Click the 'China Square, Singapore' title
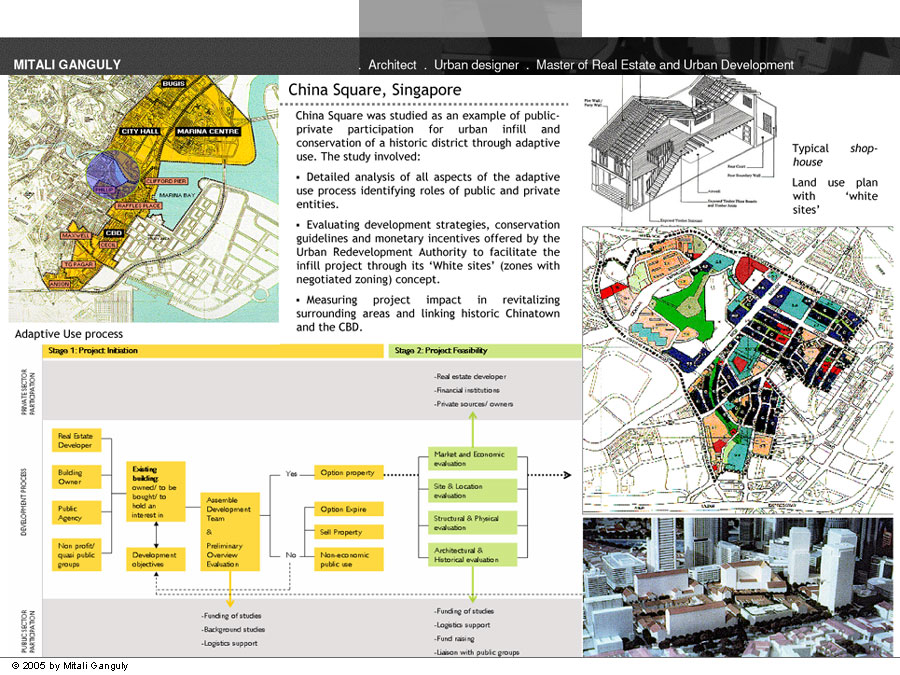This screenshot has width=900, height=675. click(x=374, y=90)
